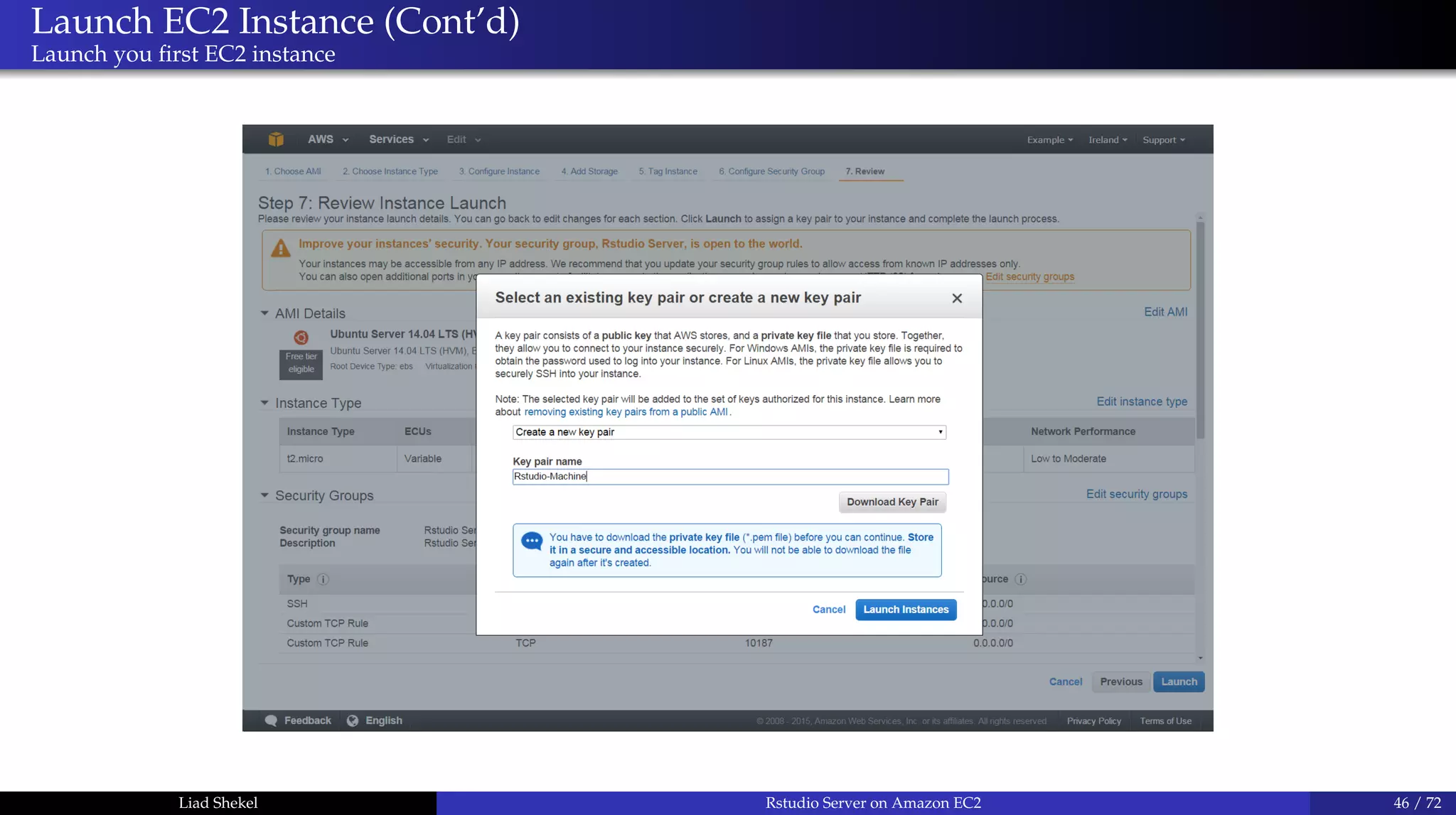Focus the Key pair name input field
Screen dimensions: 1456x815
click(730, 477)
